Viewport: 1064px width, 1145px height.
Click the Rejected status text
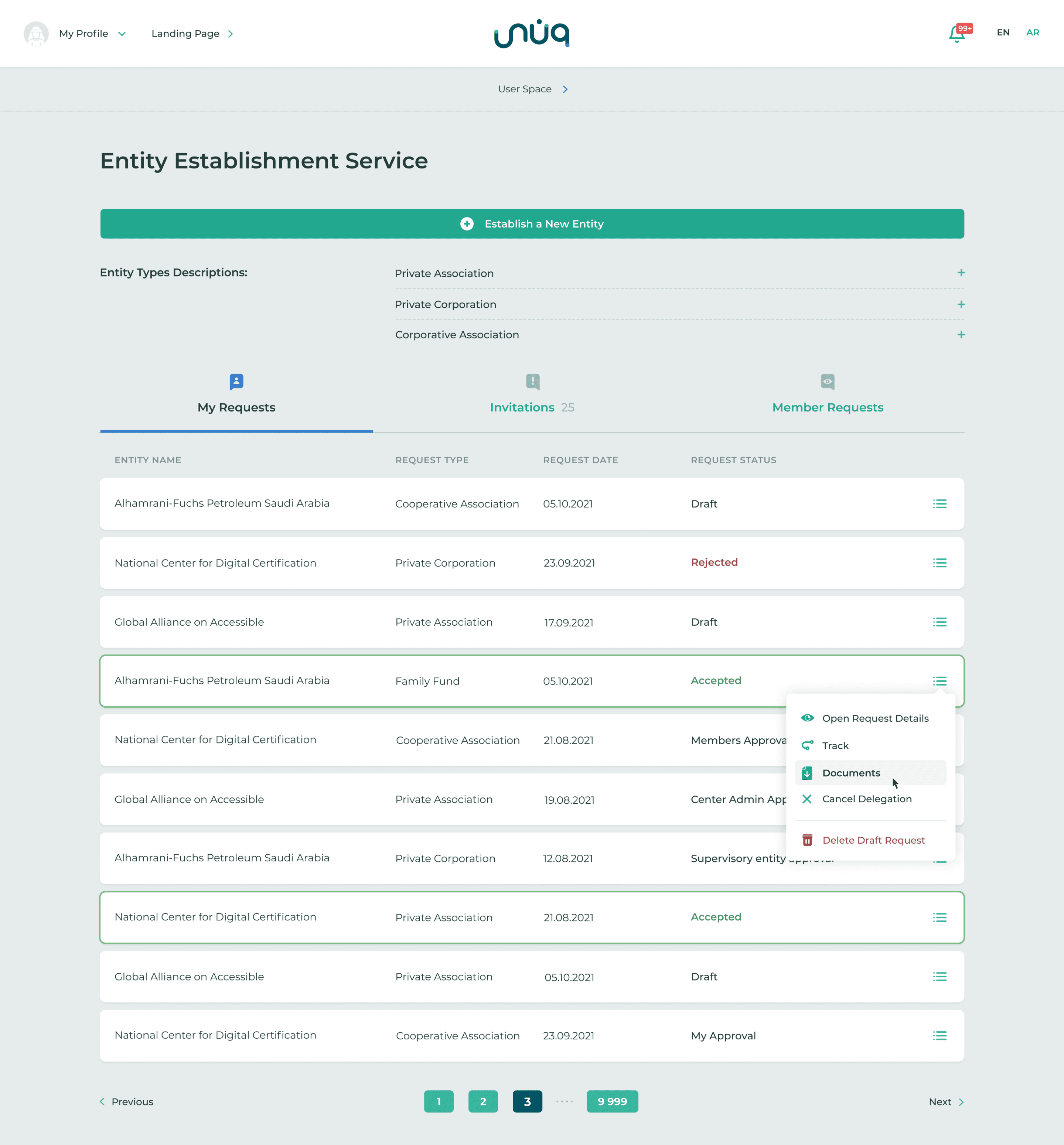tap(714, 563)
